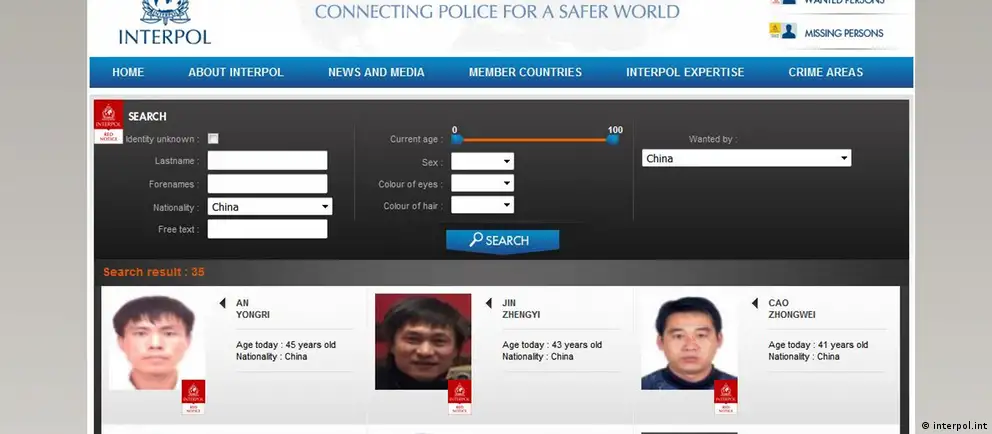Click the arrow icon next to AN YONGRI
992x434 pixels.
[222, 303]
